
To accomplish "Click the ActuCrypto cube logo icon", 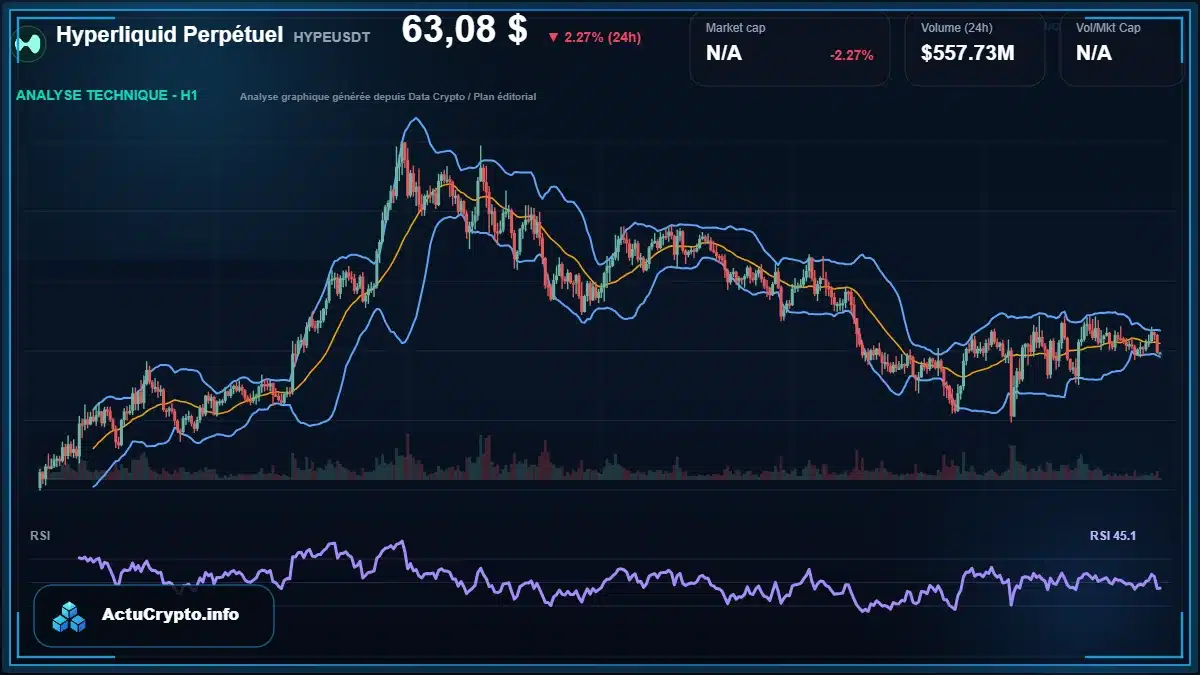I will tap(70, 616).
